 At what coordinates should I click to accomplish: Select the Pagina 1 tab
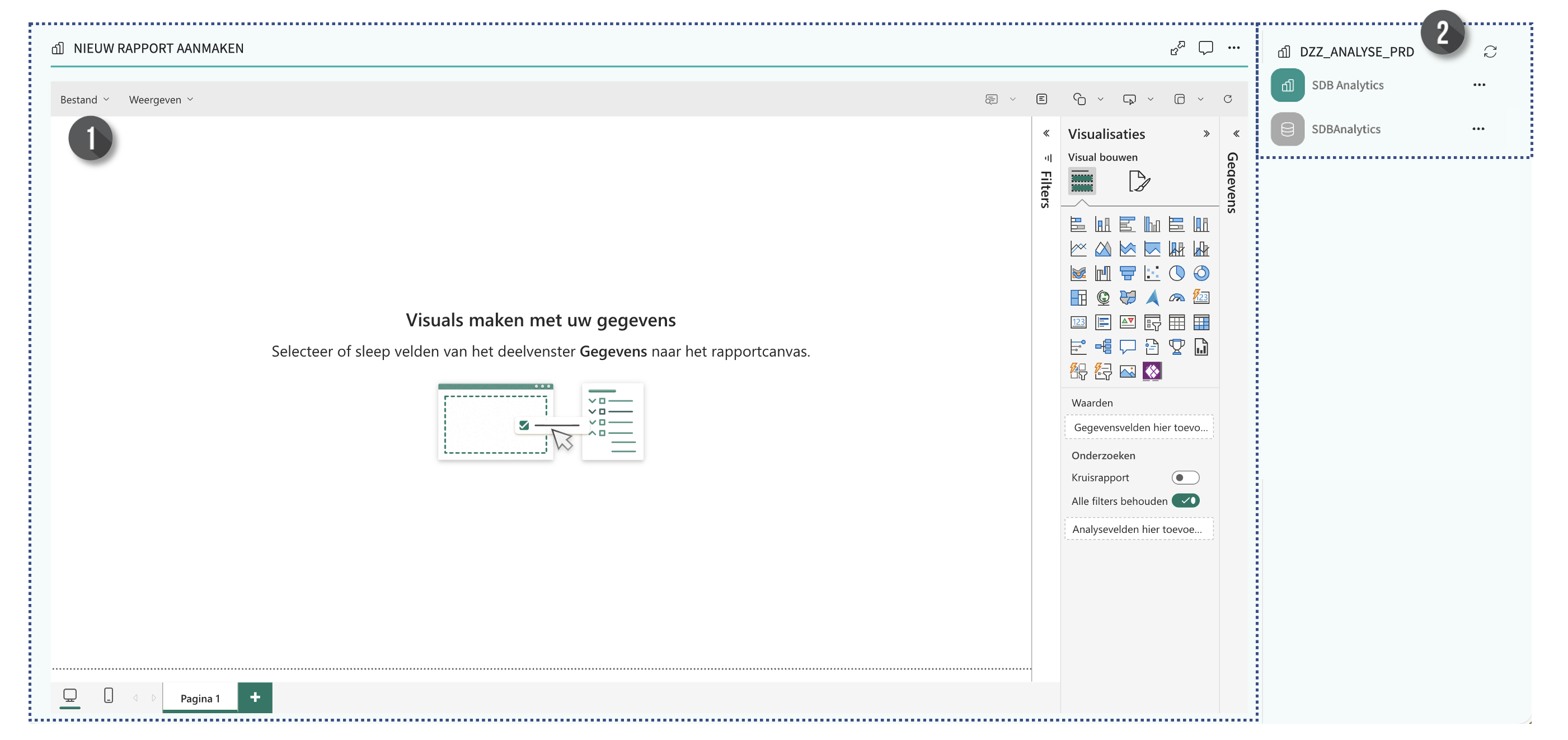[x=200, y=698]
